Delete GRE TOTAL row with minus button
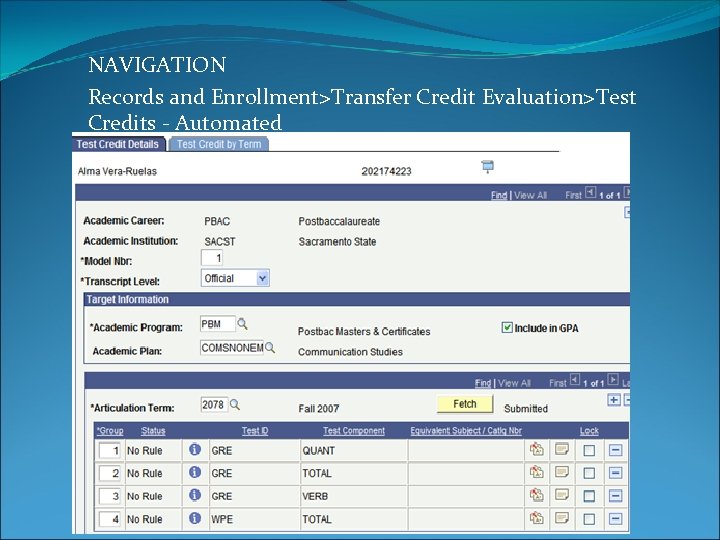The image size is (720, 540). tap(615, 473)
